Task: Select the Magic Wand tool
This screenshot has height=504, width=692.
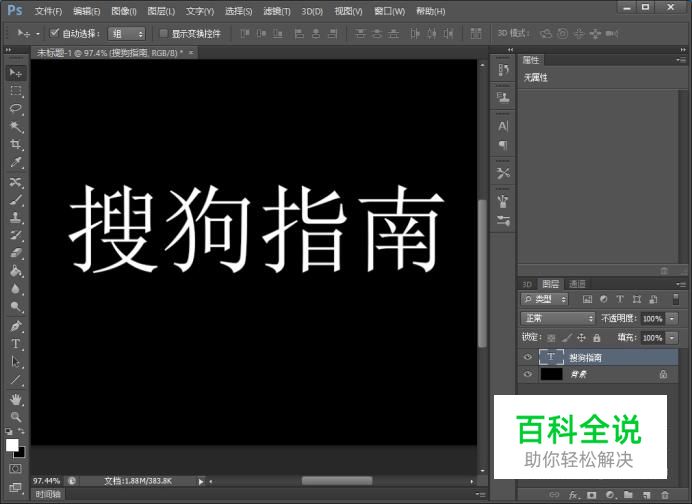Action: (x=16, y=127)
